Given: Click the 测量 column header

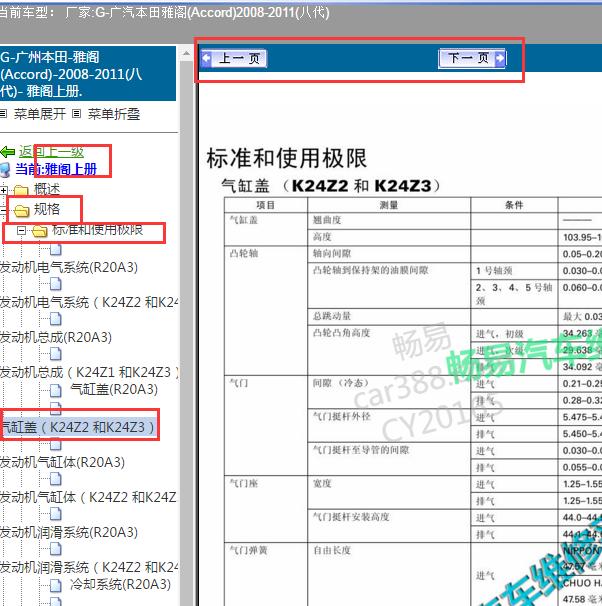Looking at the screenshot, I should (389, 205).
